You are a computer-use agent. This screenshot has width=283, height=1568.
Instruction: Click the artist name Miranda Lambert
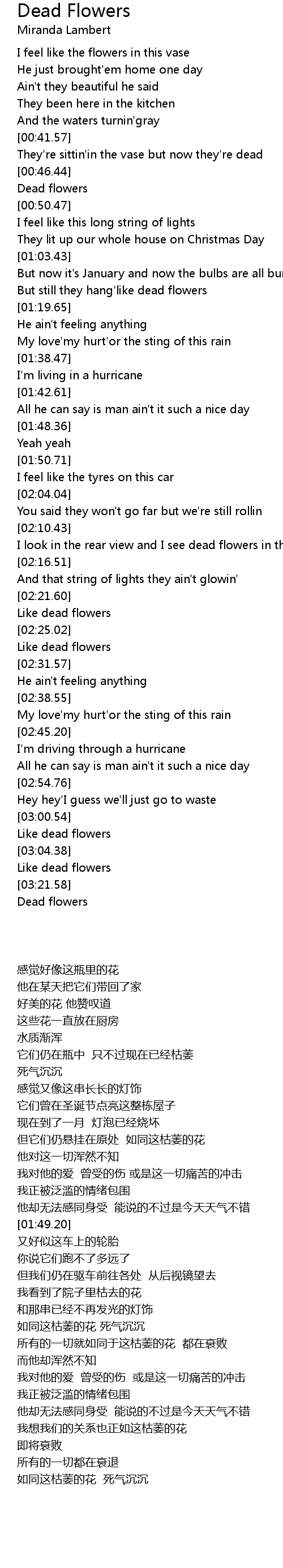coord(64,30)
